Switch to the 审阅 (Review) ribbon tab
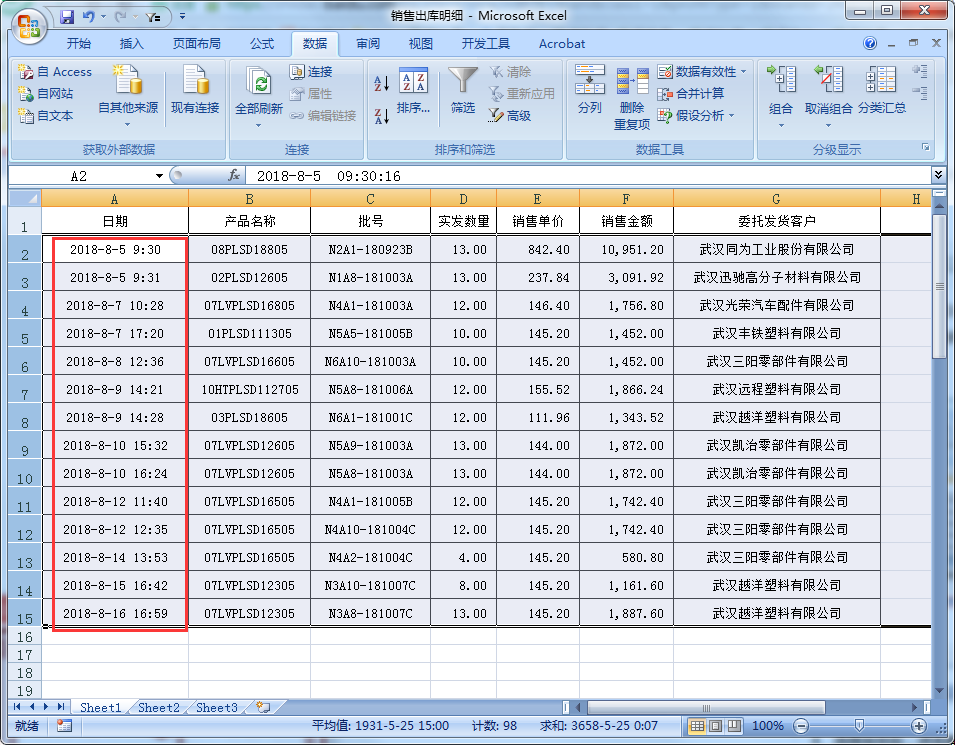 click(x=368, y=43)
